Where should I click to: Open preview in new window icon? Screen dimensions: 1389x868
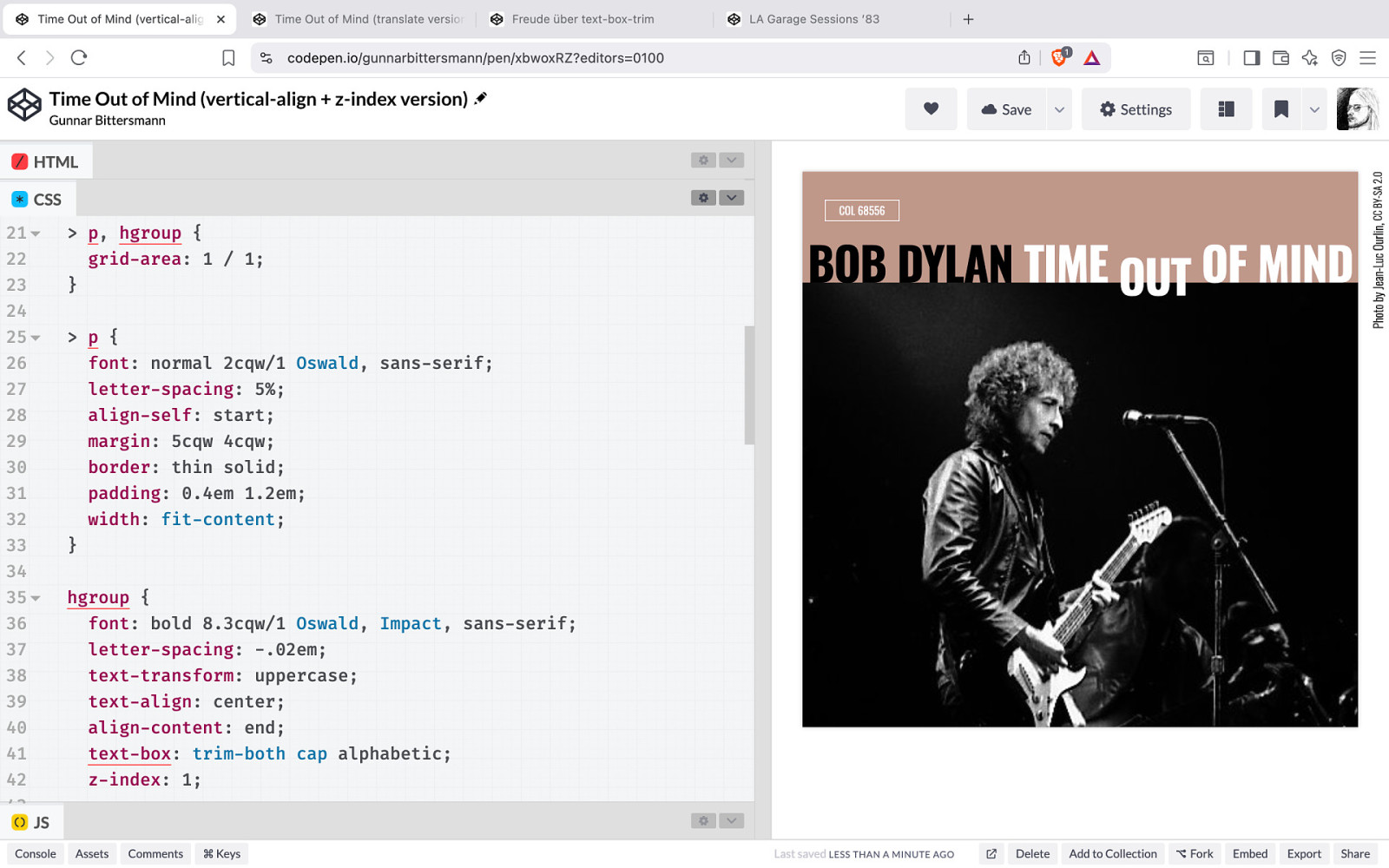pos(991,853)
